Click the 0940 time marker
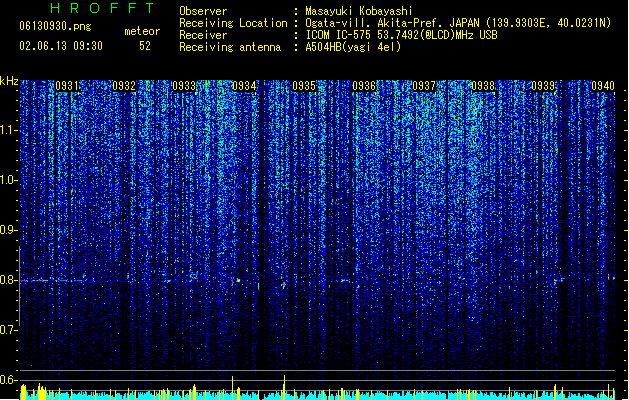629x400 pixels. tap(603, 86)
